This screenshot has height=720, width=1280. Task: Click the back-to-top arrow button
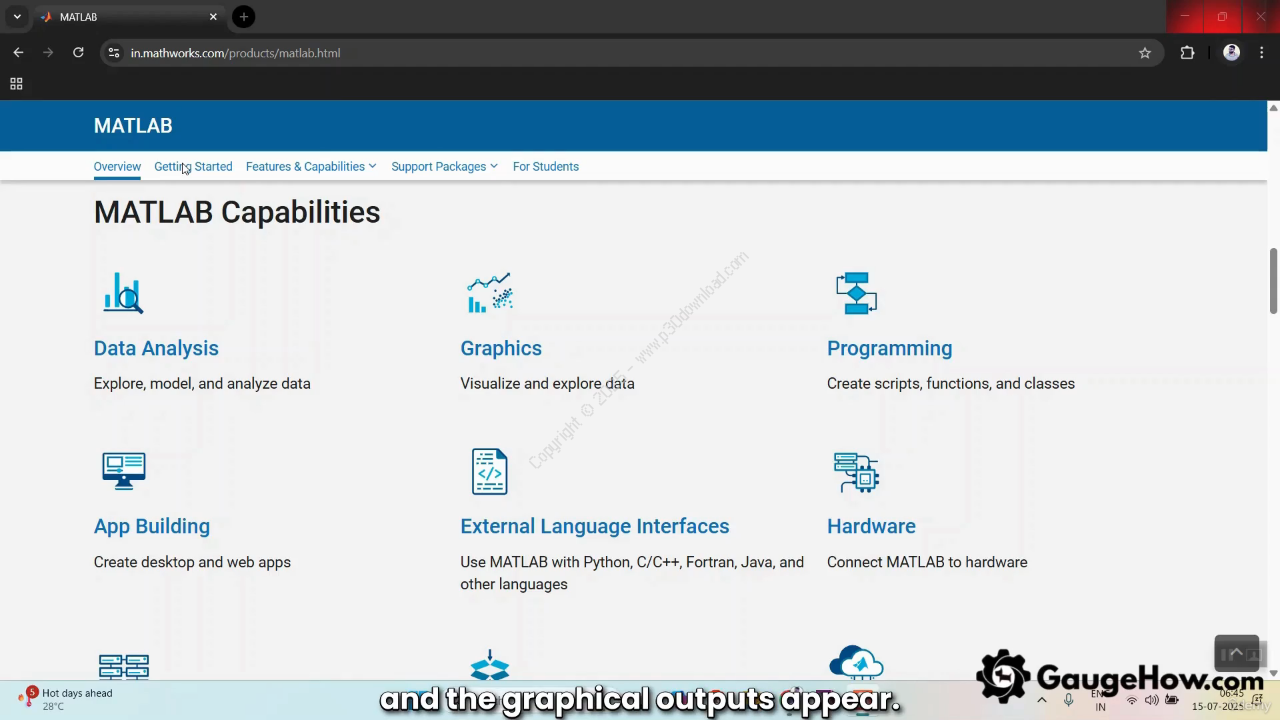tap(1236, 653)
